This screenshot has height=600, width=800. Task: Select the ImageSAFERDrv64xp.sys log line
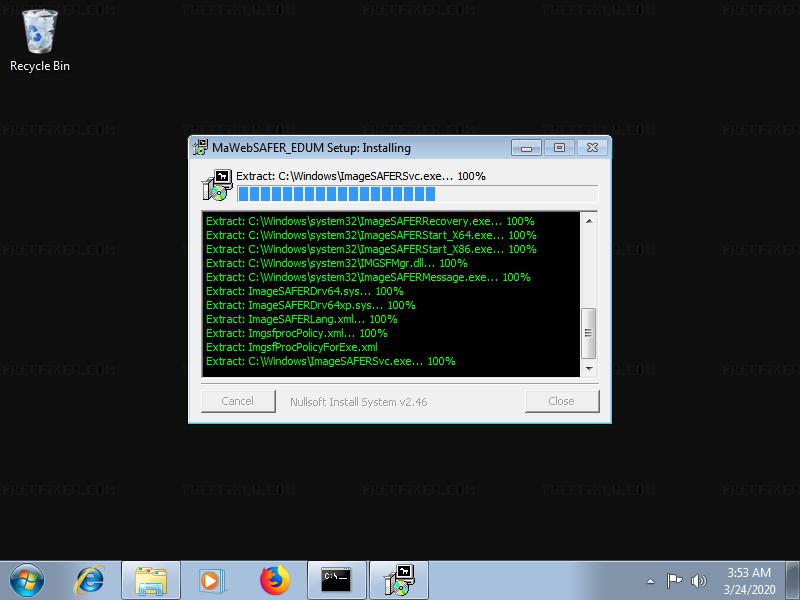pos(310,306)
